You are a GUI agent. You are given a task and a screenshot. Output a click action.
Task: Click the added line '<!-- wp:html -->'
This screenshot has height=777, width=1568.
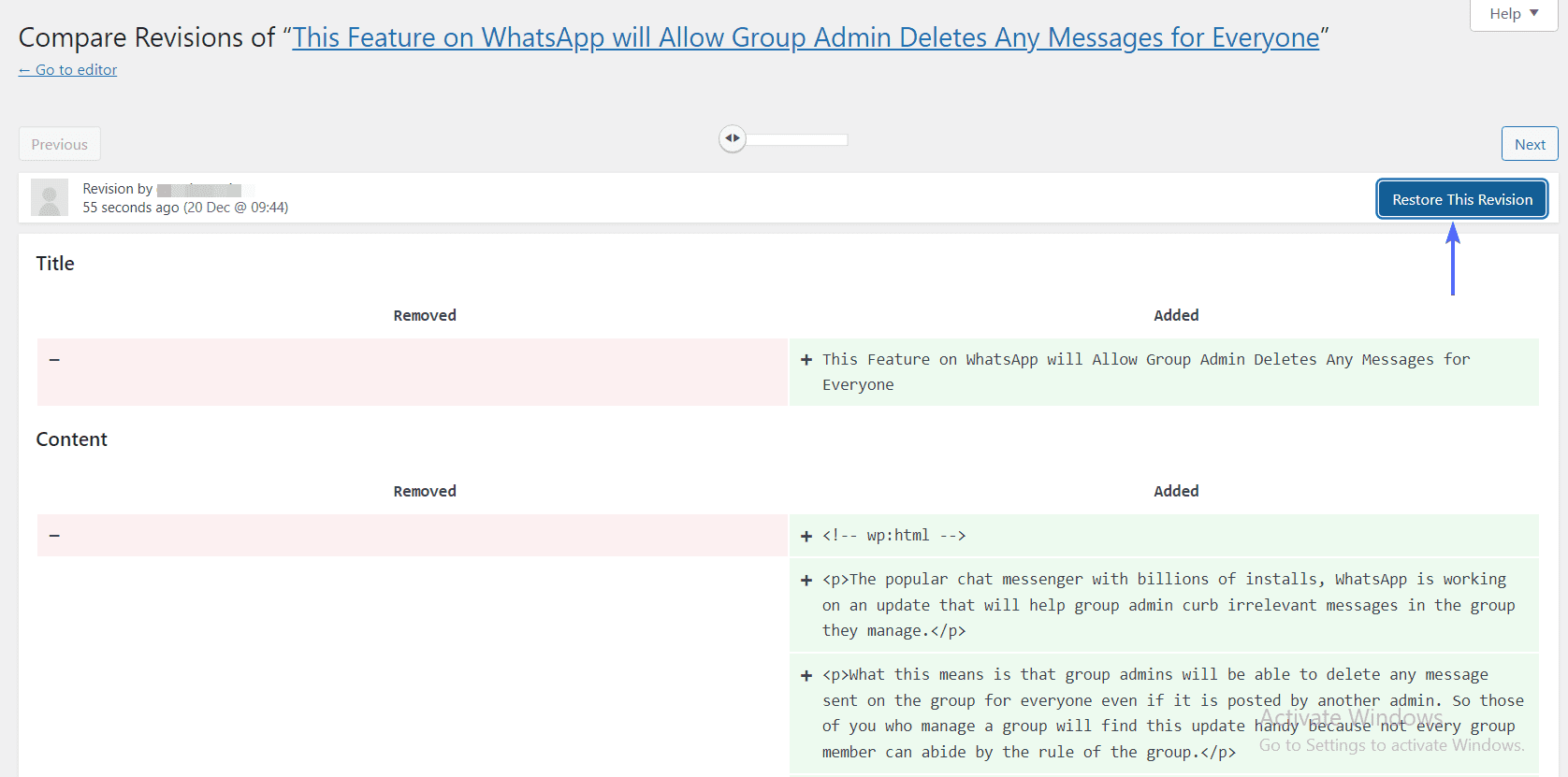point(893,536)
